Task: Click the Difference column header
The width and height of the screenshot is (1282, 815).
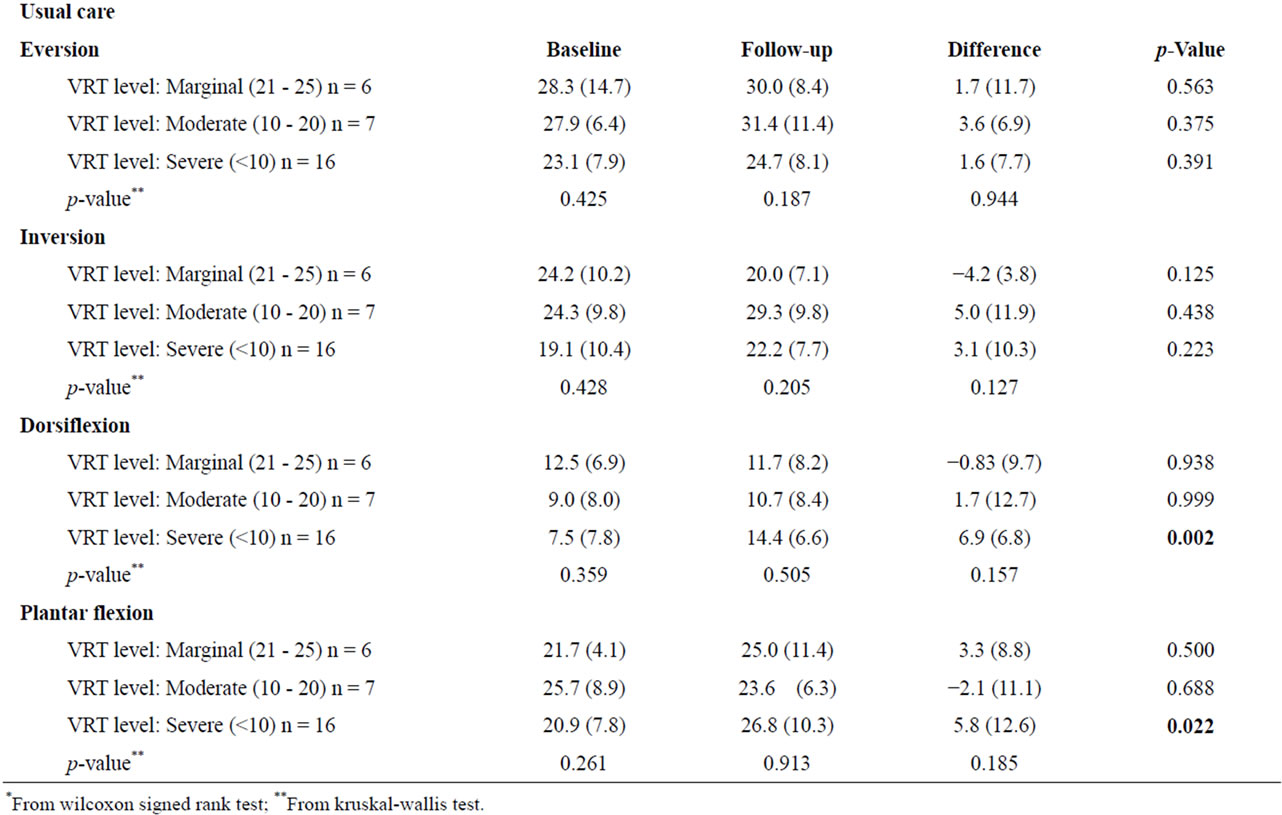Action: pos(993,50)
